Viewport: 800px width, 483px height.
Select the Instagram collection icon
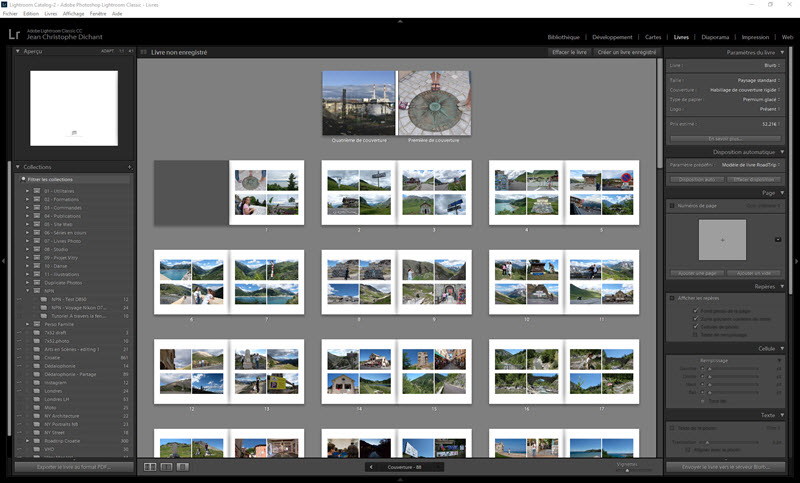(x=37, y=383)
